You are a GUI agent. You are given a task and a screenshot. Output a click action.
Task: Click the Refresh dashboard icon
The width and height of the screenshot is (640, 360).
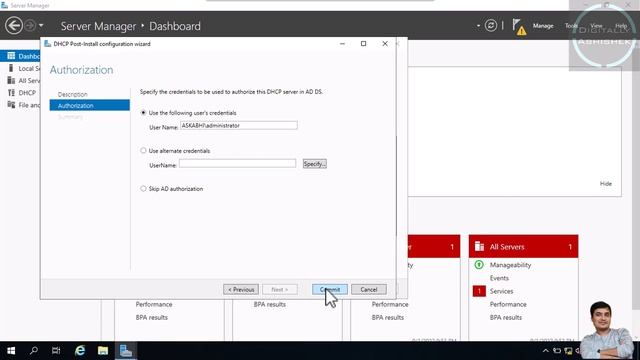tap(491, 26)
